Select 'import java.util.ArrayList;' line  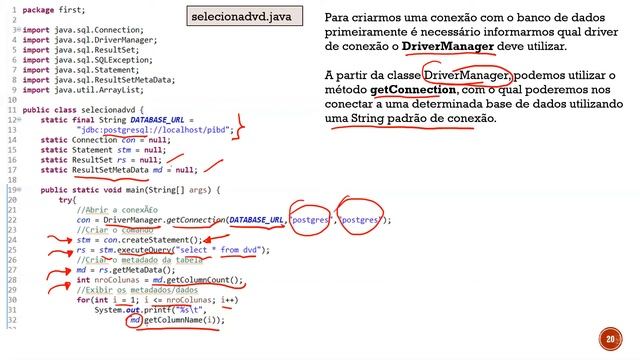click(83, 90)
